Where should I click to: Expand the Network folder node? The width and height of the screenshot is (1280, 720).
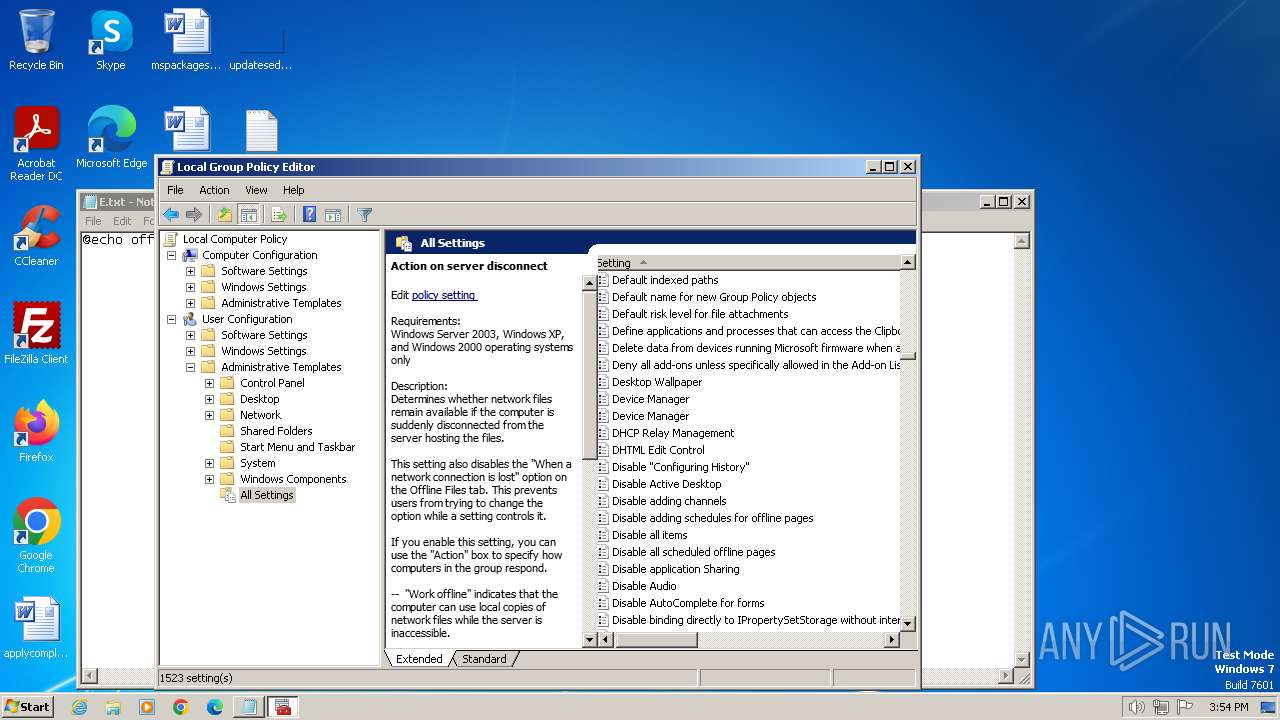[209, 415]
